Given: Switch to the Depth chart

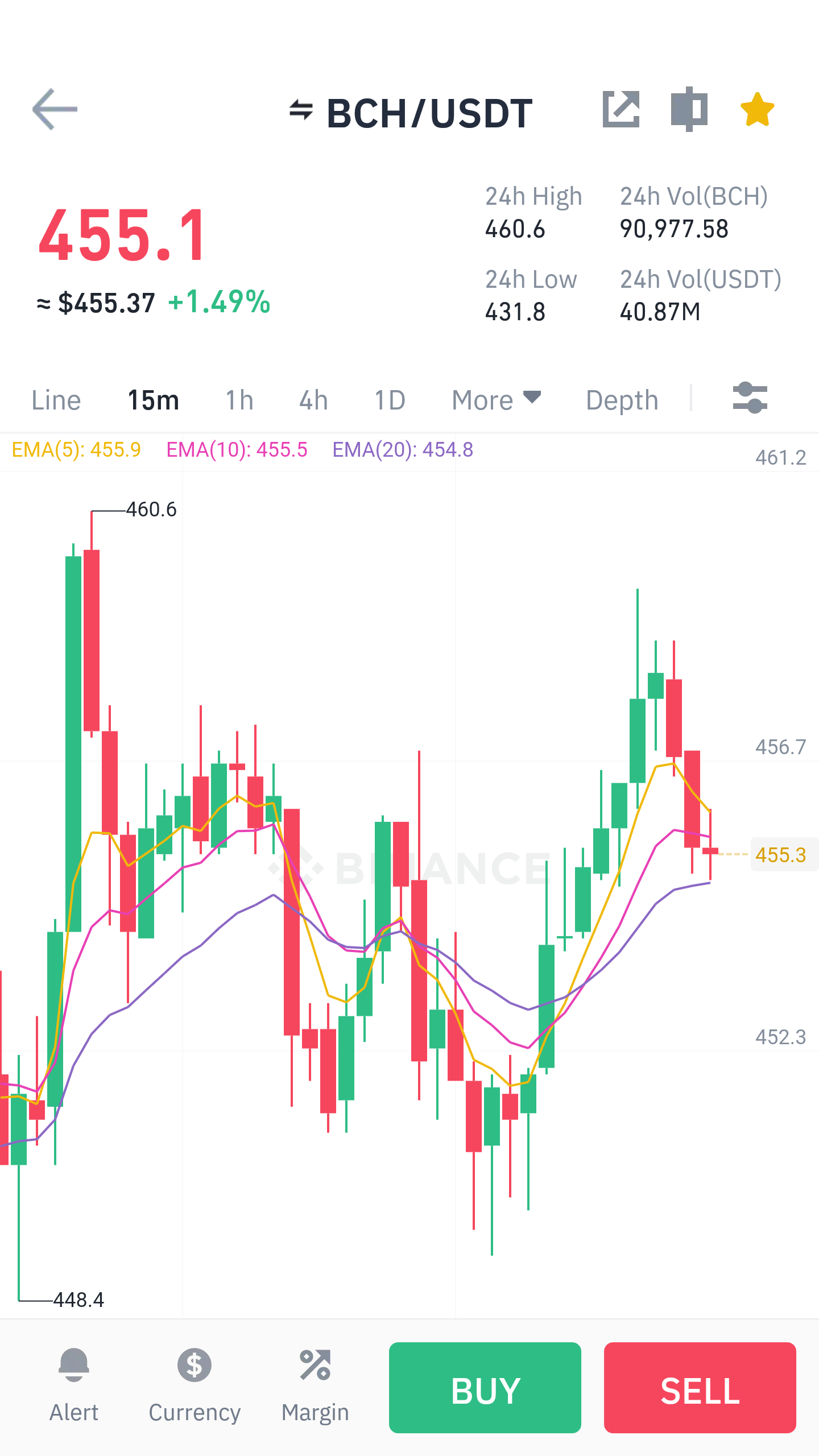Looking at the screenshot, I should point(622,400).
